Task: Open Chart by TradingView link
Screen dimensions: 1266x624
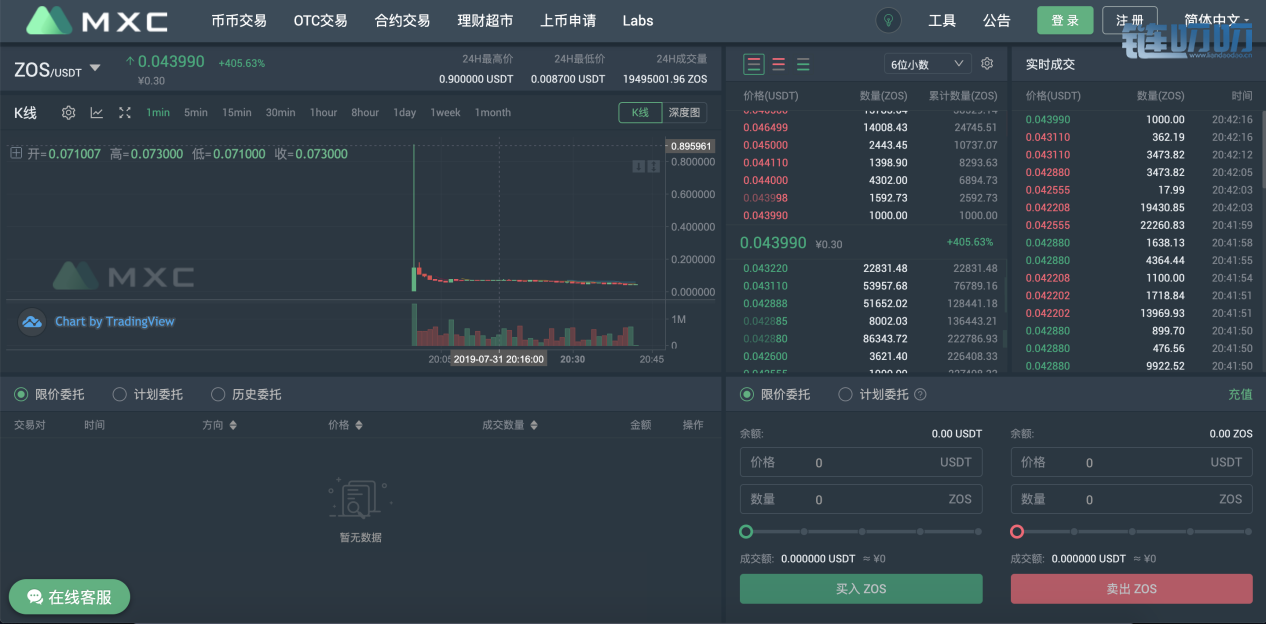Action: (115, 321)
